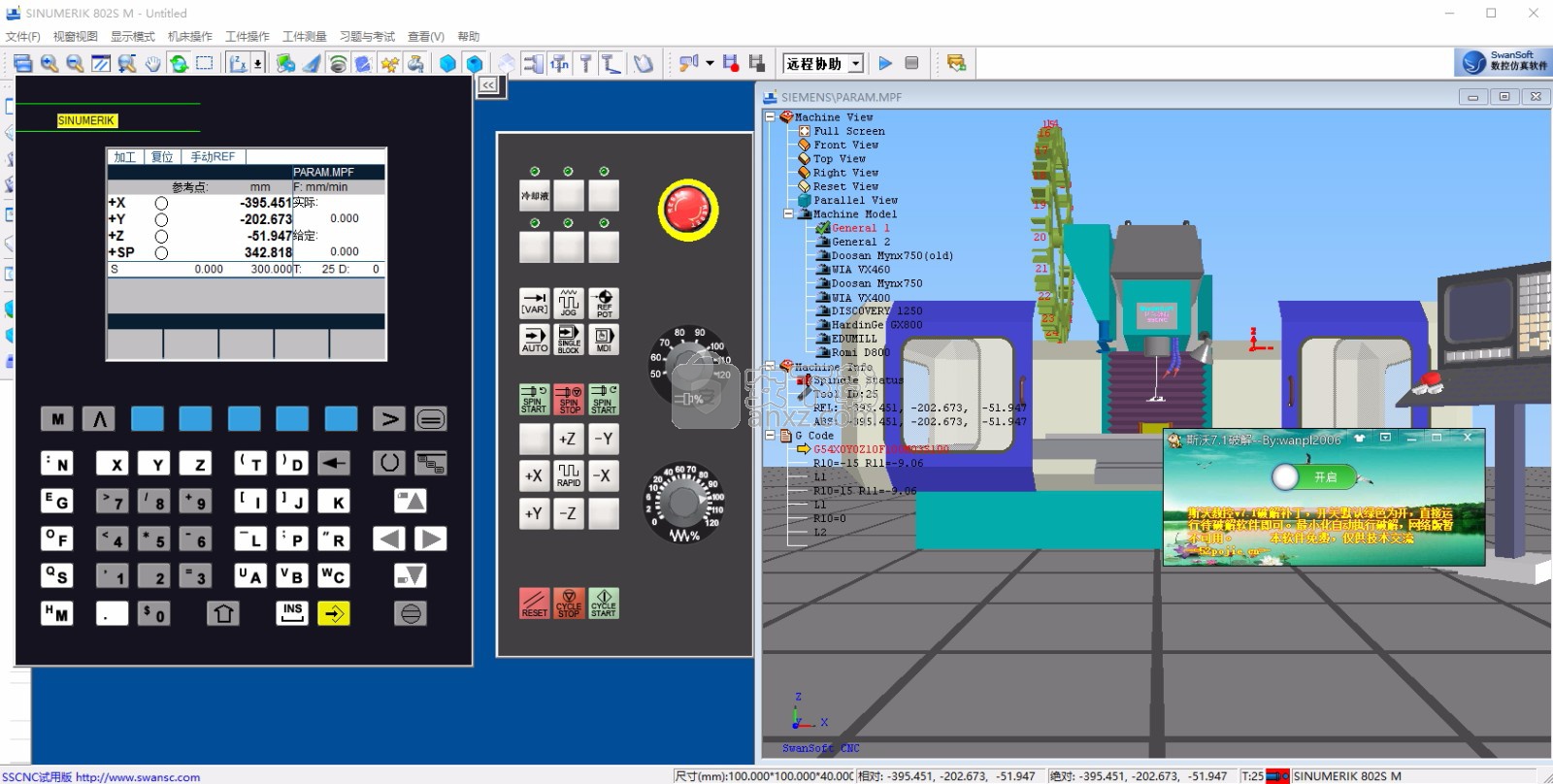Adjust the spindle override dial (50-120)
Image resolution: width=1553 pixels, height=784 pixels.
(690, 367)
